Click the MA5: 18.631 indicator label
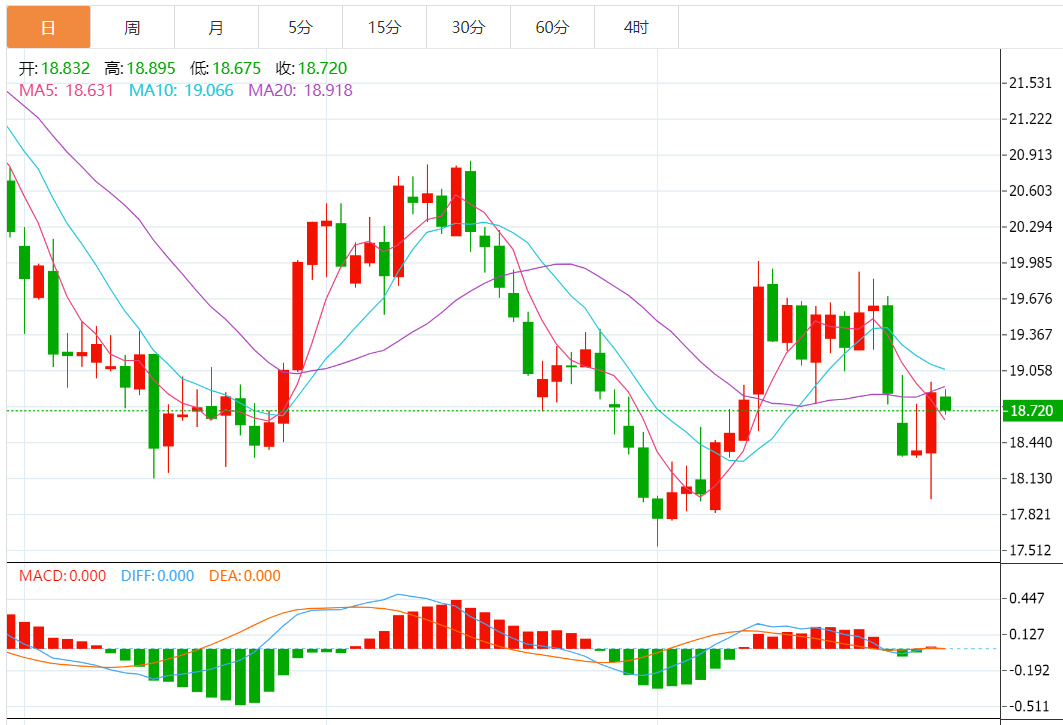 pos(66,90)
